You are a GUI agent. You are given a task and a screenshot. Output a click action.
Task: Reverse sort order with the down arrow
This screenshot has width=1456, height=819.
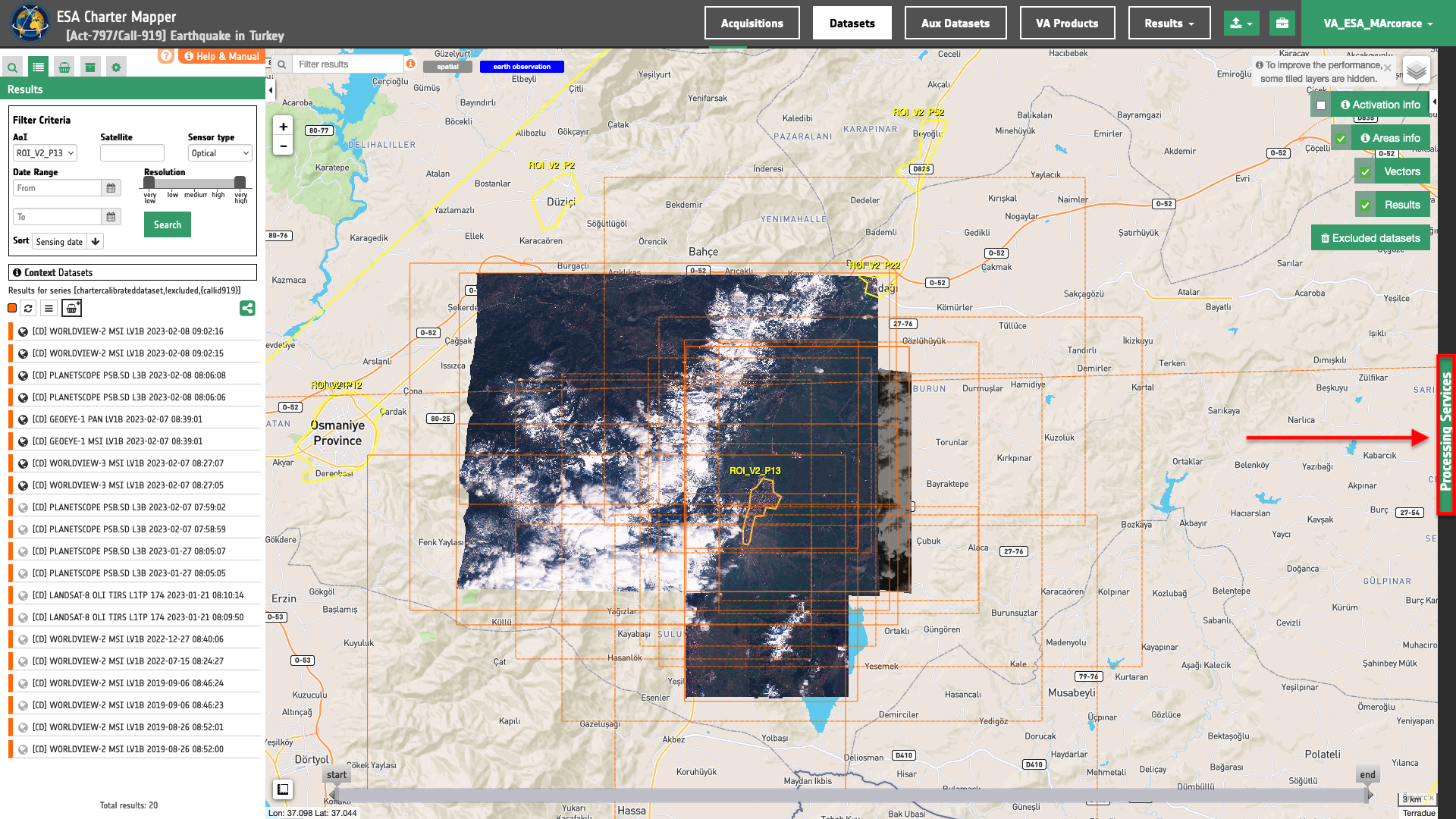coord(96,242)
